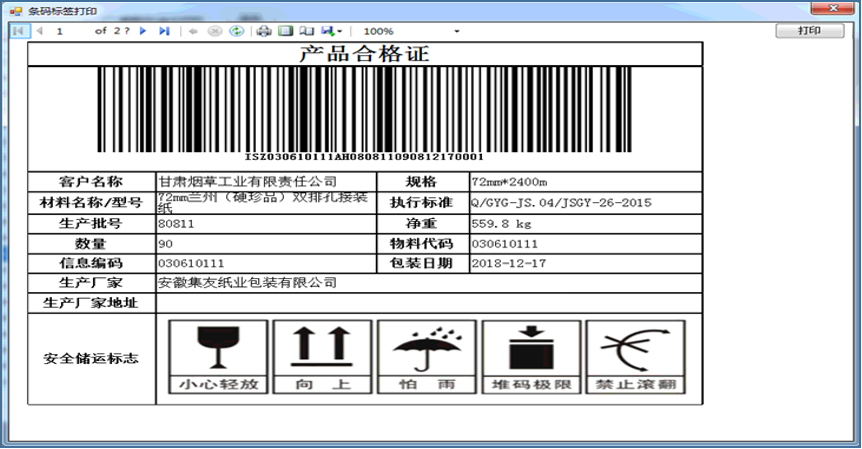Click customer name 甘肃烟草工业有限责任公司

tap(247, 181)
